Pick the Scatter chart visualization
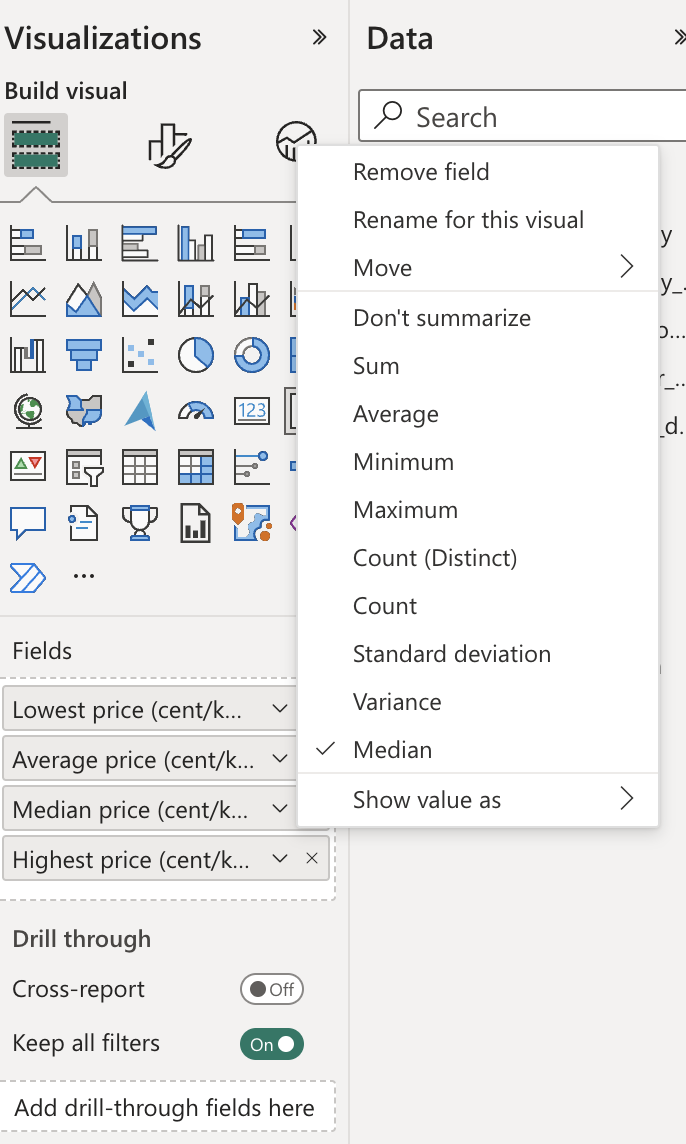The image size is (686, 1144). coord(140,354)
